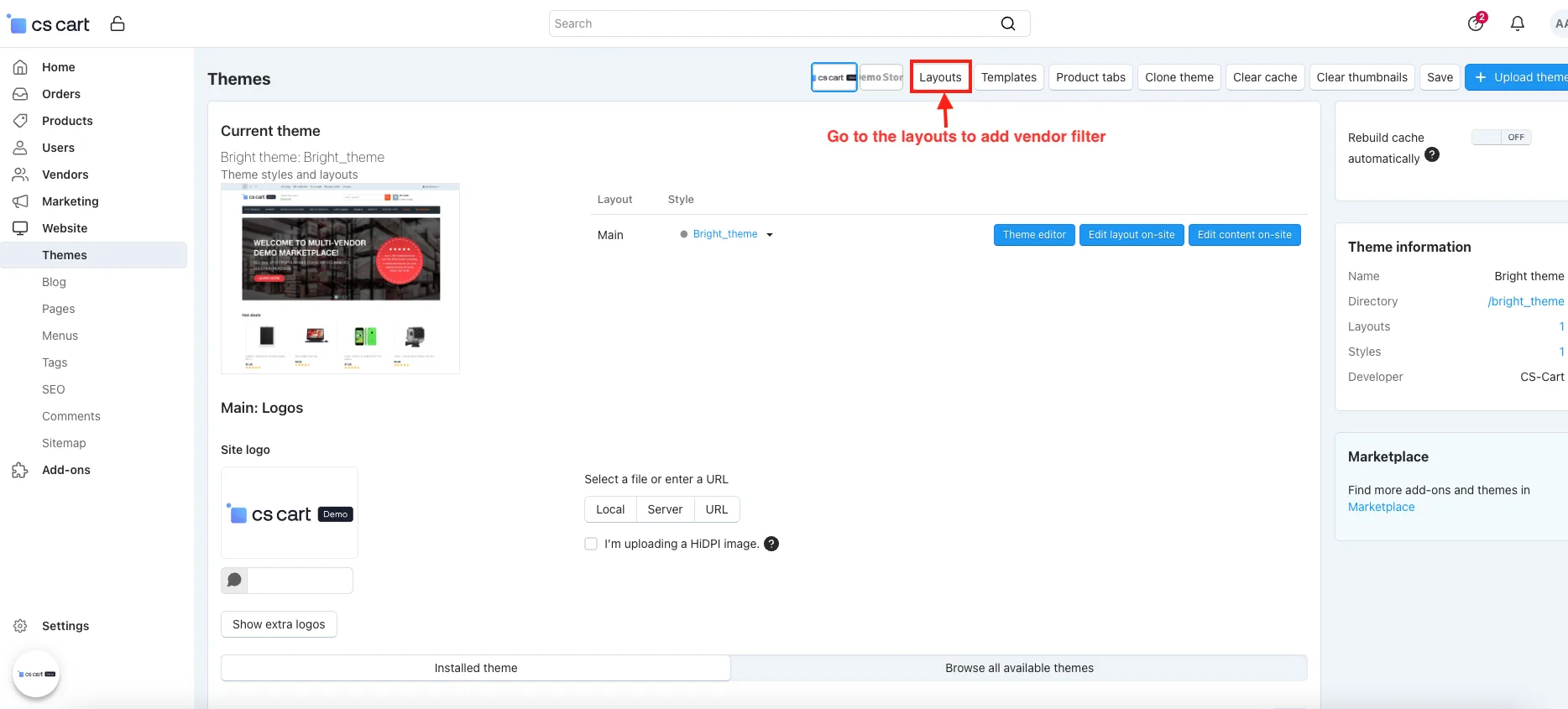Image resolution: width=1568 pixels, height=709 pixels.
Task: Open Tags in the sidebar
Action: [55, 362]
